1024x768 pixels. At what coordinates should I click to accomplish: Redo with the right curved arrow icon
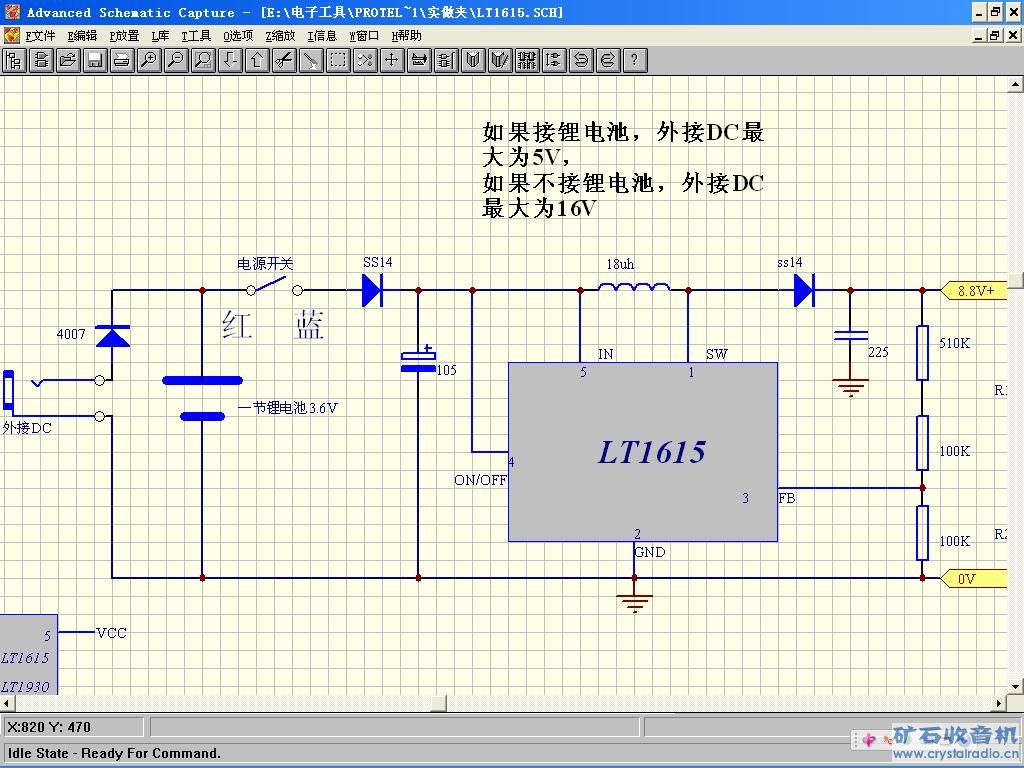click(607, 61)
